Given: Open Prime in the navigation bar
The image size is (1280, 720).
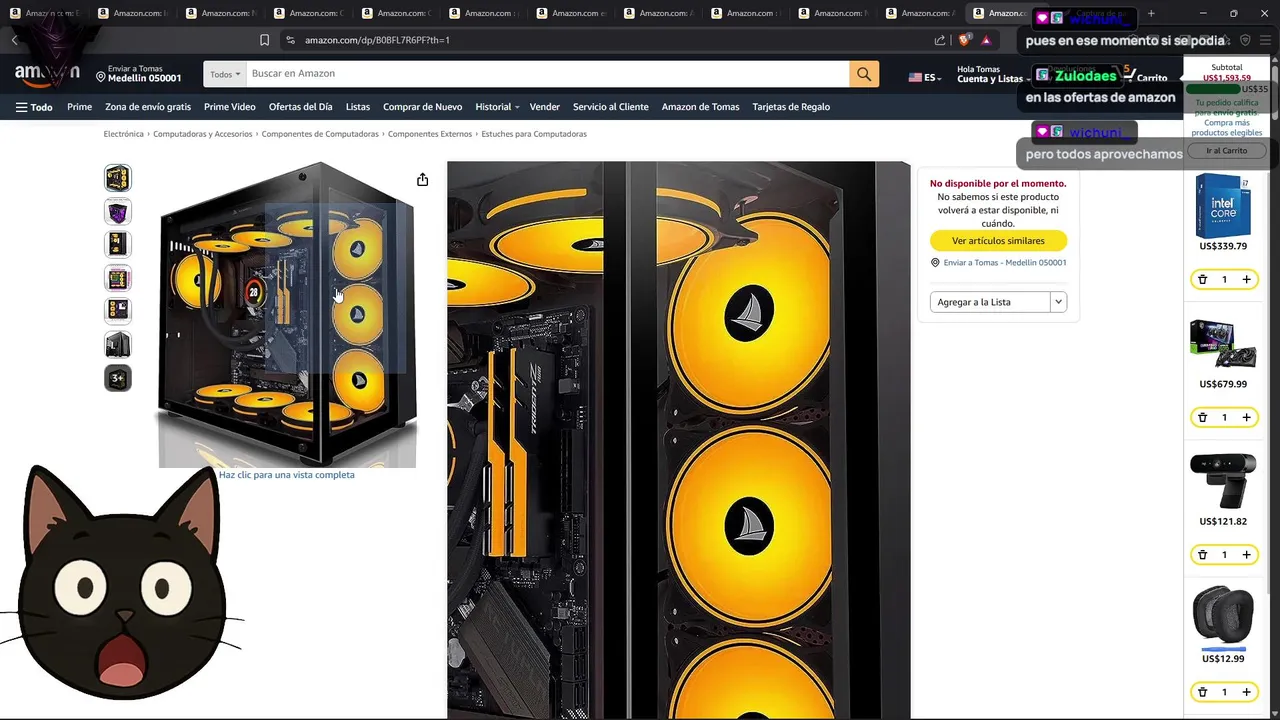Looking at the screenshot, I should [x=79, y=107].
